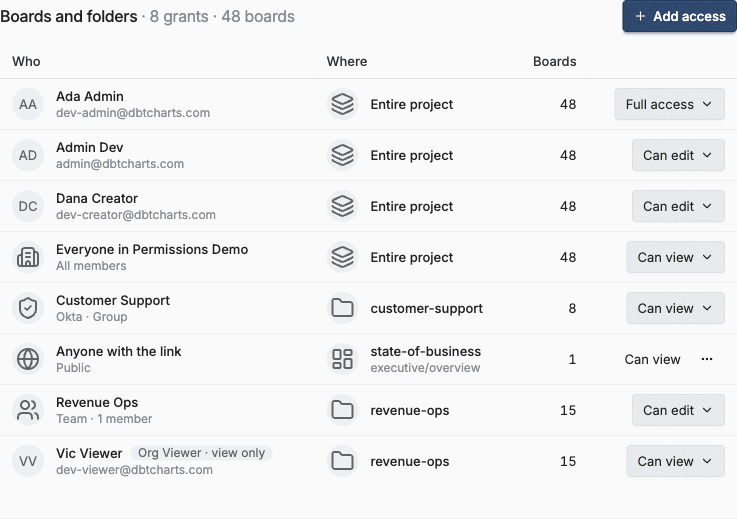This screenshot has height=519, width=737.
Task: Select Anyone with the link
Action: (x=118, y=351)
